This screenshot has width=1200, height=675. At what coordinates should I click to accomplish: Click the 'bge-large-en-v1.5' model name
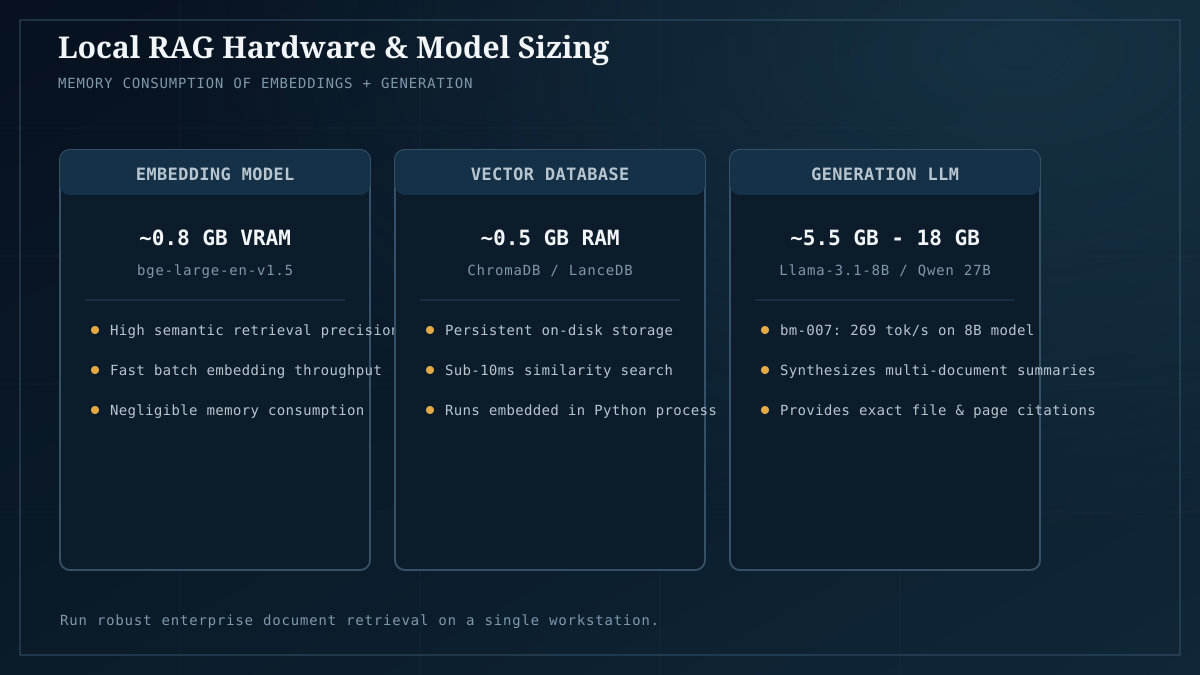click(x=215, y=270)
